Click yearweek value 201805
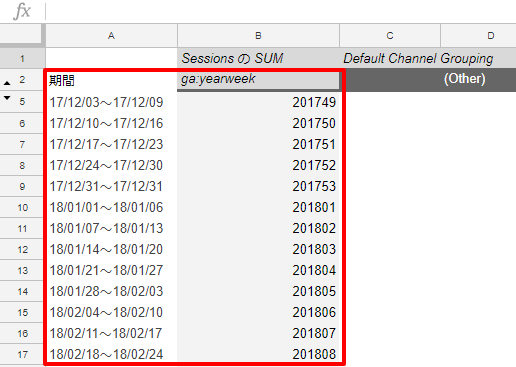 (258, 291)
